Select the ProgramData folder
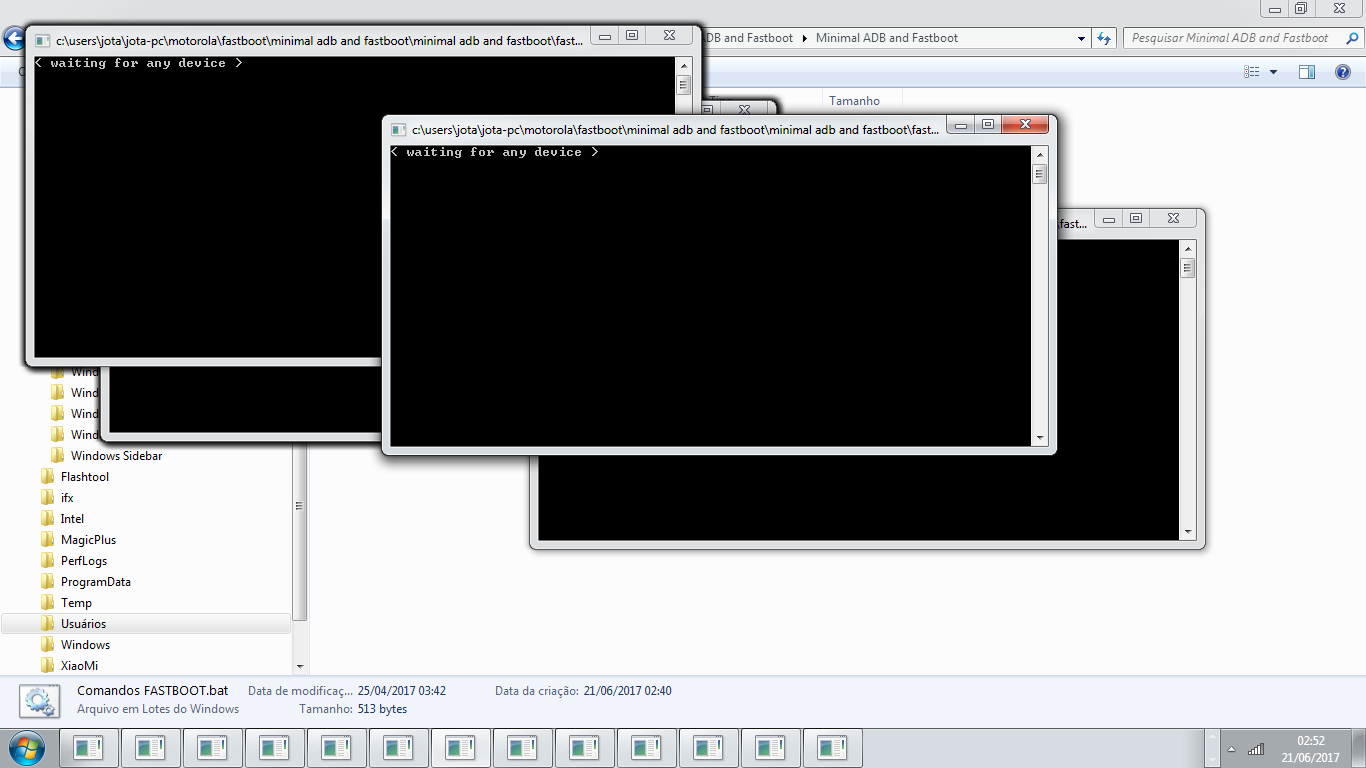This screenshot has width=1366, height=768. click(x=95, y=582)
